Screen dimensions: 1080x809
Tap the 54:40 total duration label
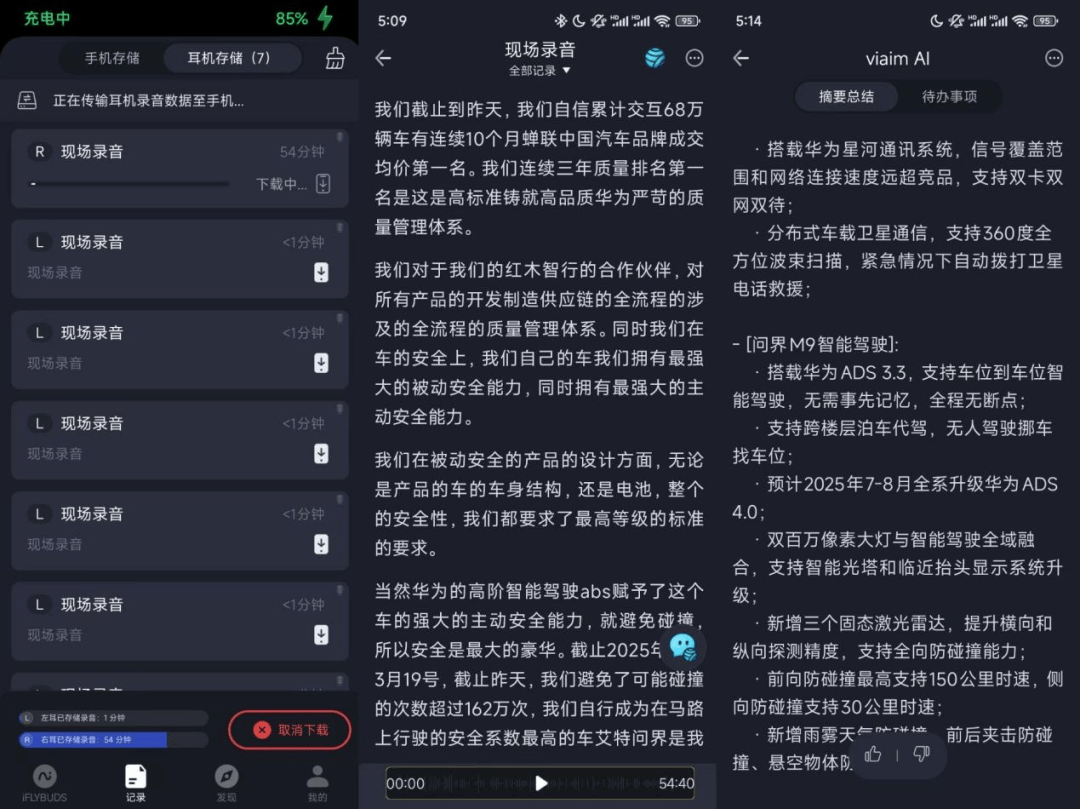click(x=676, y=784)
